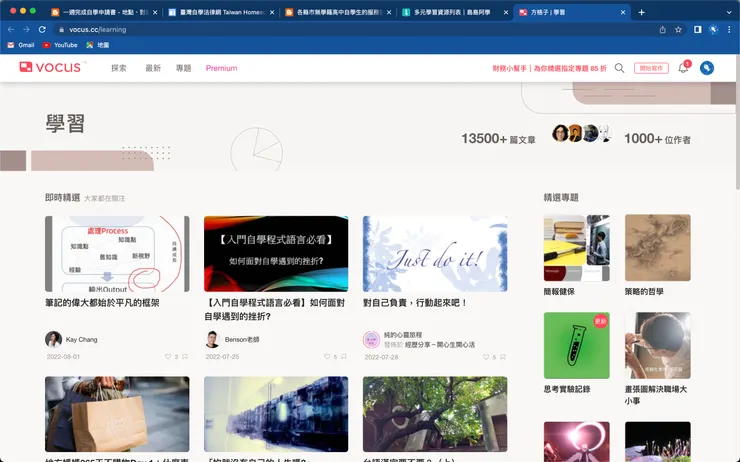Viewport: 740px width, 462px height.
Task: Open the 簡報健保 topic thumbnail
Action: 576,248
